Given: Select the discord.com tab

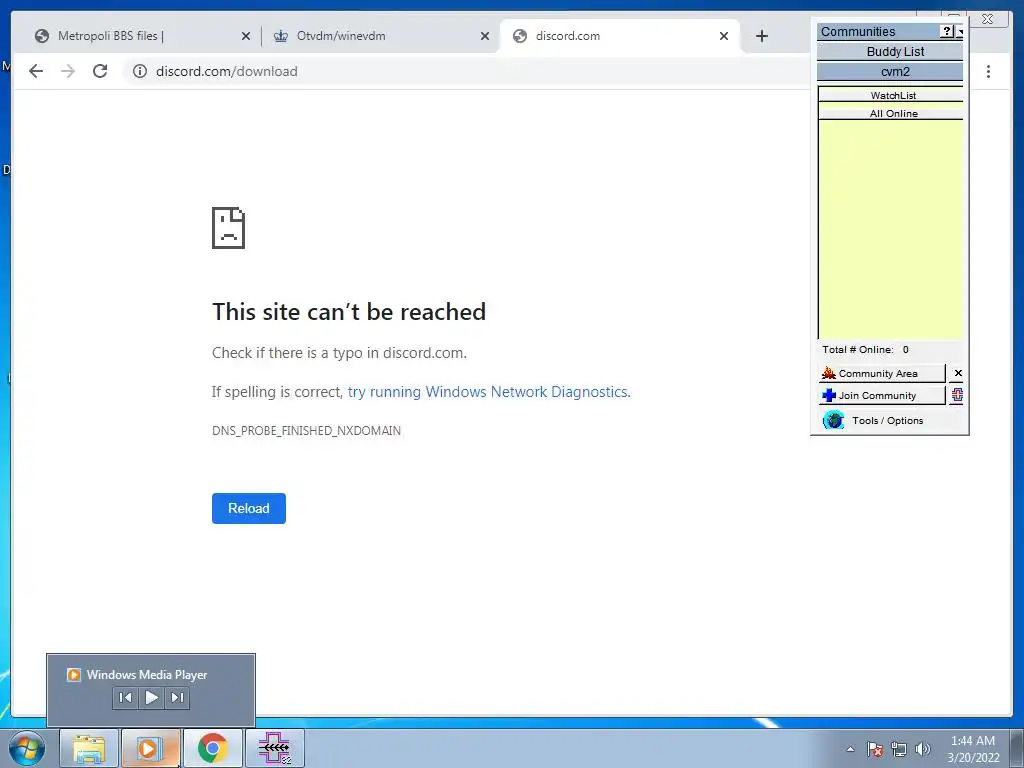Looking at the screenshot, I should [619, 36].
